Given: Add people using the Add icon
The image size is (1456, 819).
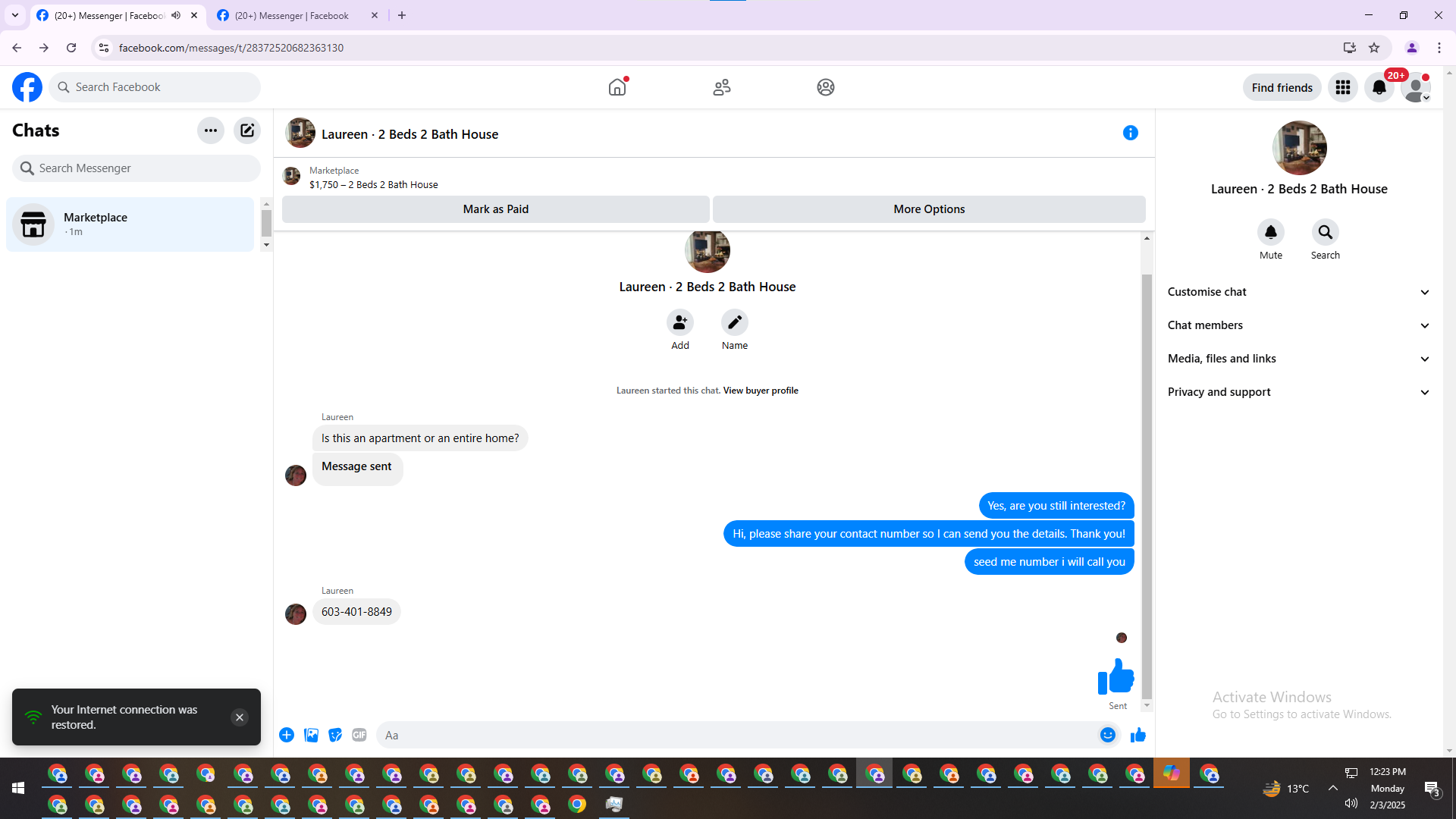Looking at the screenshot, I should [680, 322].
